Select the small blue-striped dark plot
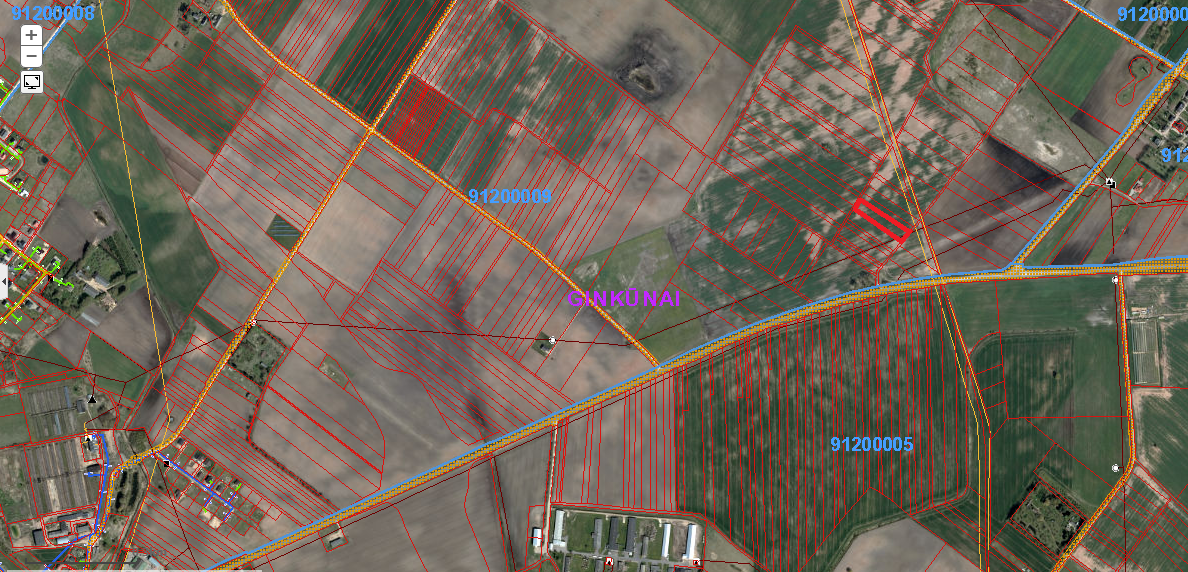The height and width of the screenshot is (572, 1188). click(x=285, y=232)
